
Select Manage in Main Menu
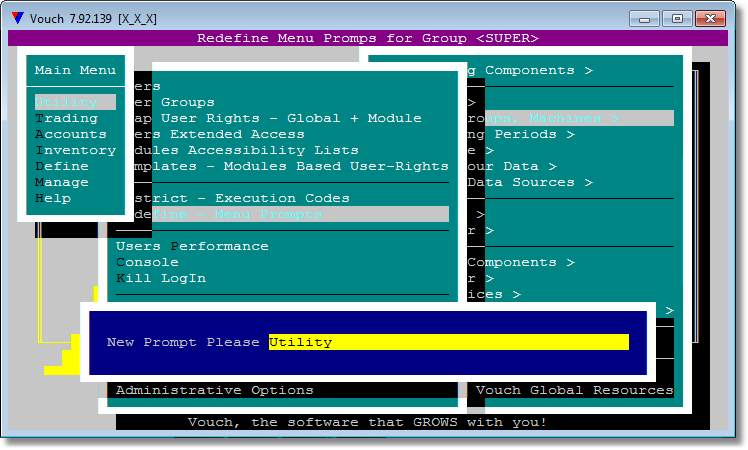pos(62,182)
